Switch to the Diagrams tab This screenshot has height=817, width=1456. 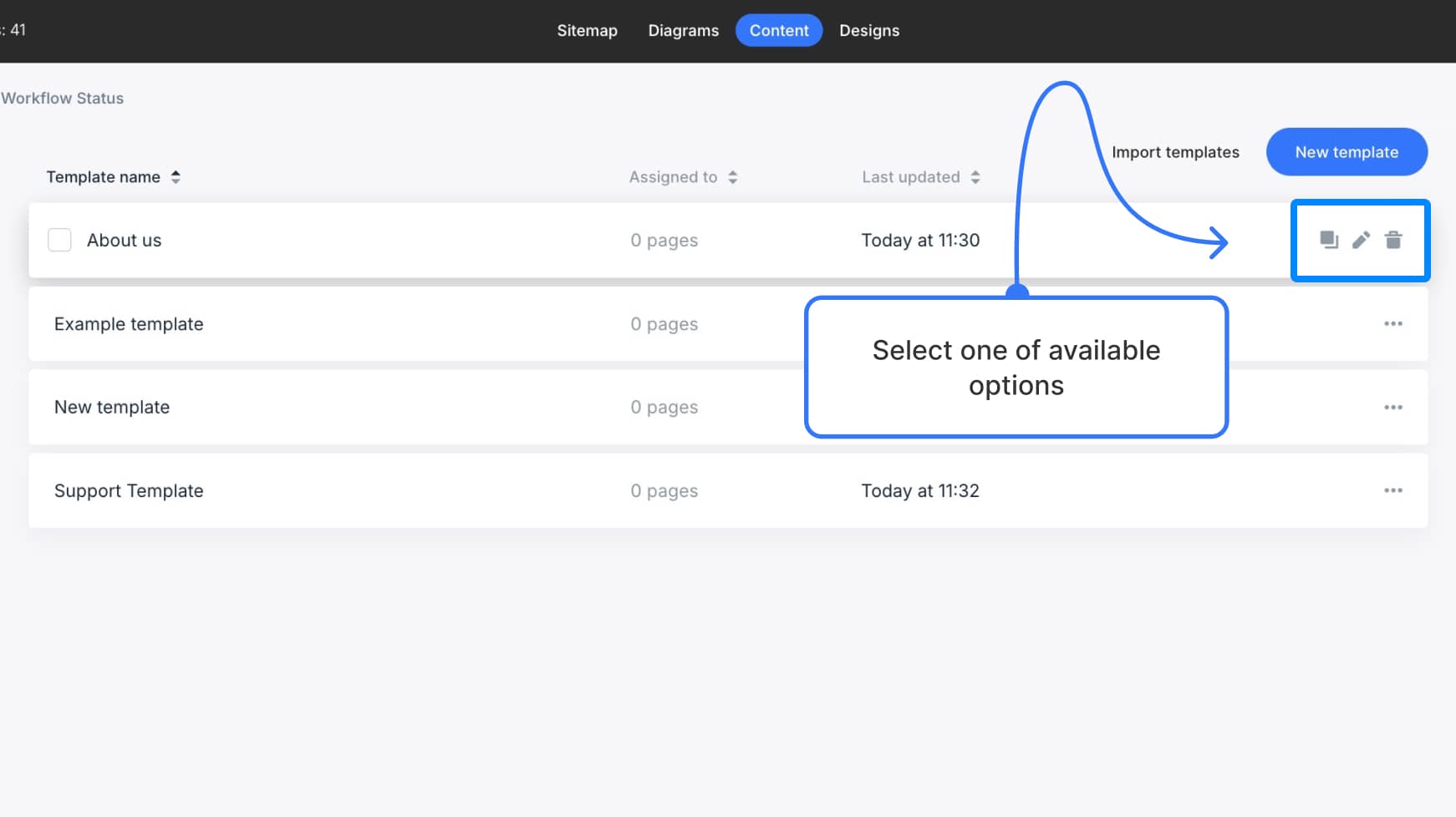pos(684,31)
